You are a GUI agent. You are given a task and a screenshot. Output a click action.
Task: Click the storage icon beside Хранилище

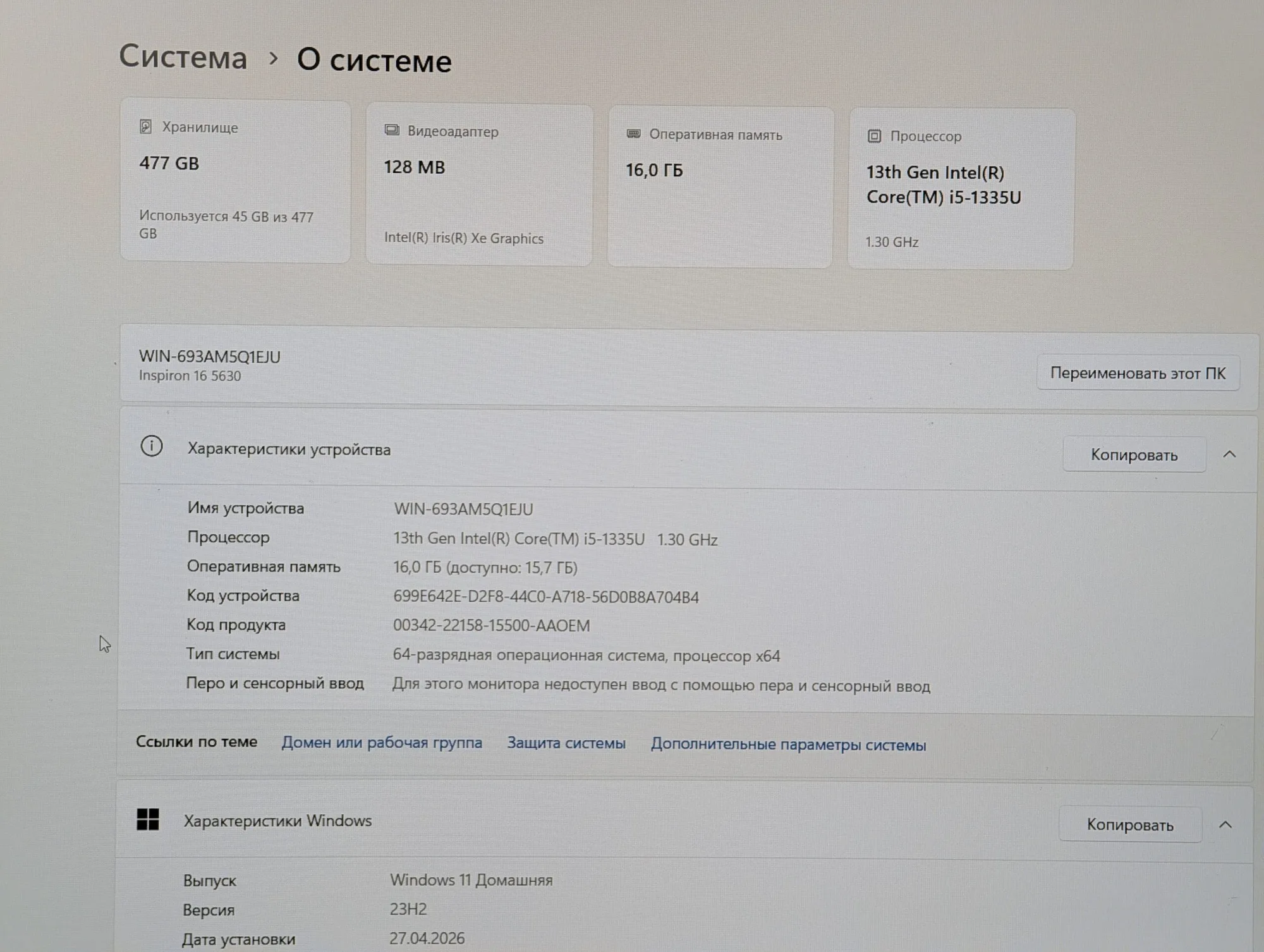(145, 126)
